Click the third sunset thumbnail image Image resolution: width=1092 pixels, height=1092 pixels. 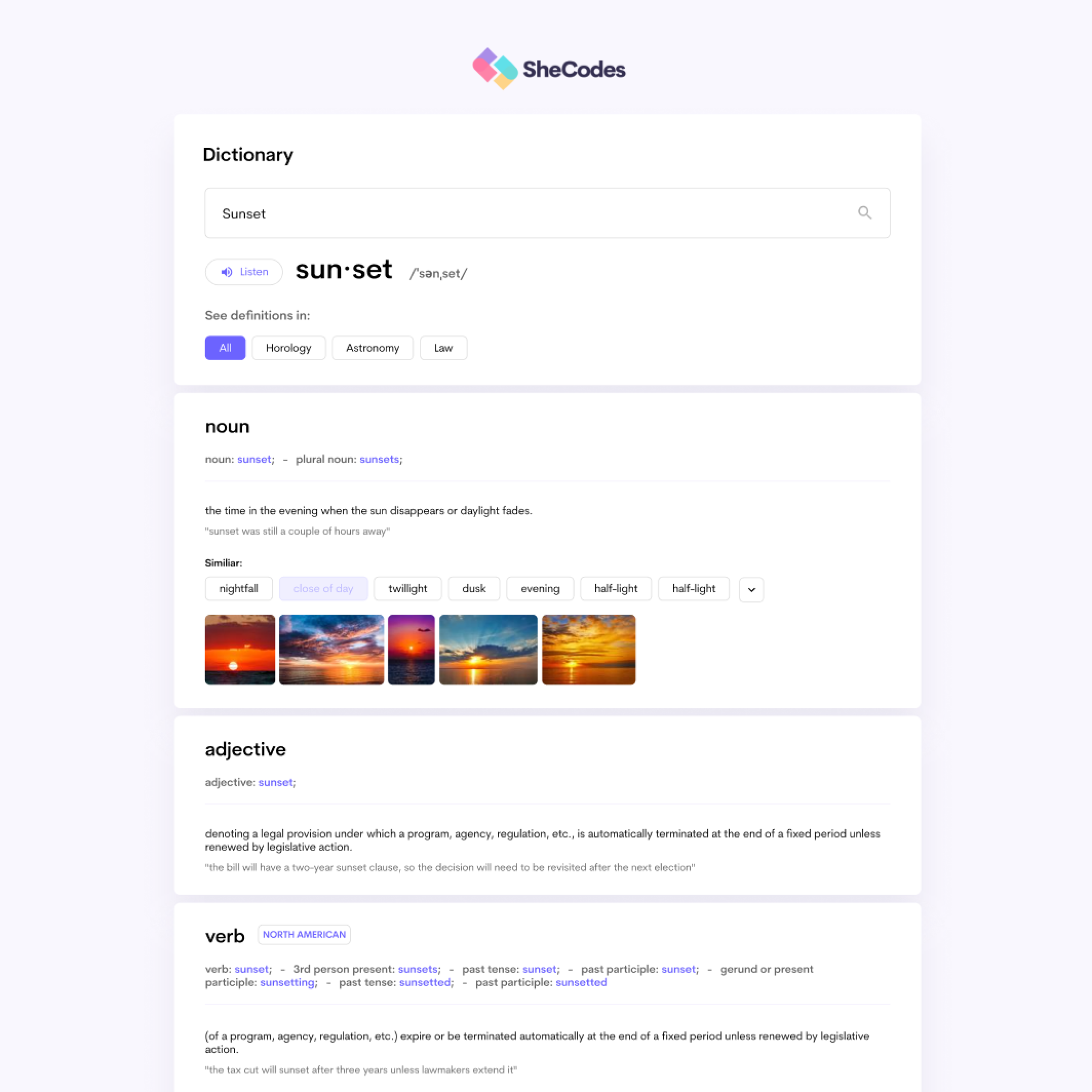point(411,649)
